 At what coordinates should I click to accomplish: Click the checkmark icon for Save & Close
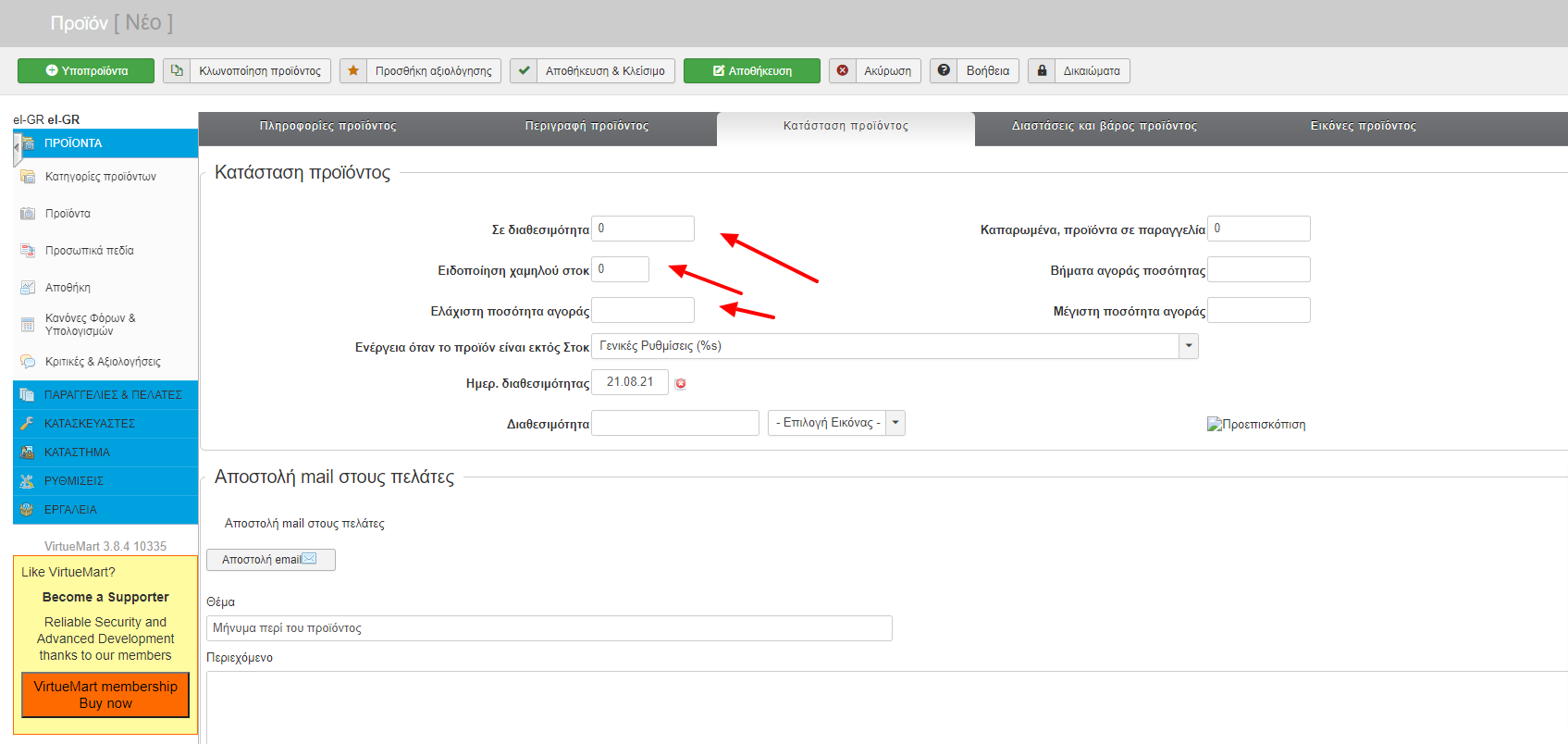524,70
